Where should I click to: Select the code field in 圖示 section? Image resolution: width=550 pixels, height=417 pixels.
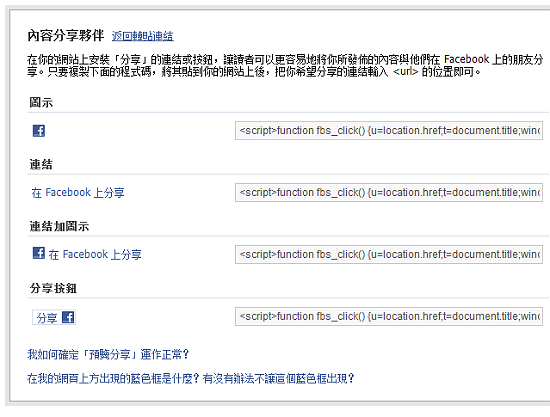coord(389,130)
